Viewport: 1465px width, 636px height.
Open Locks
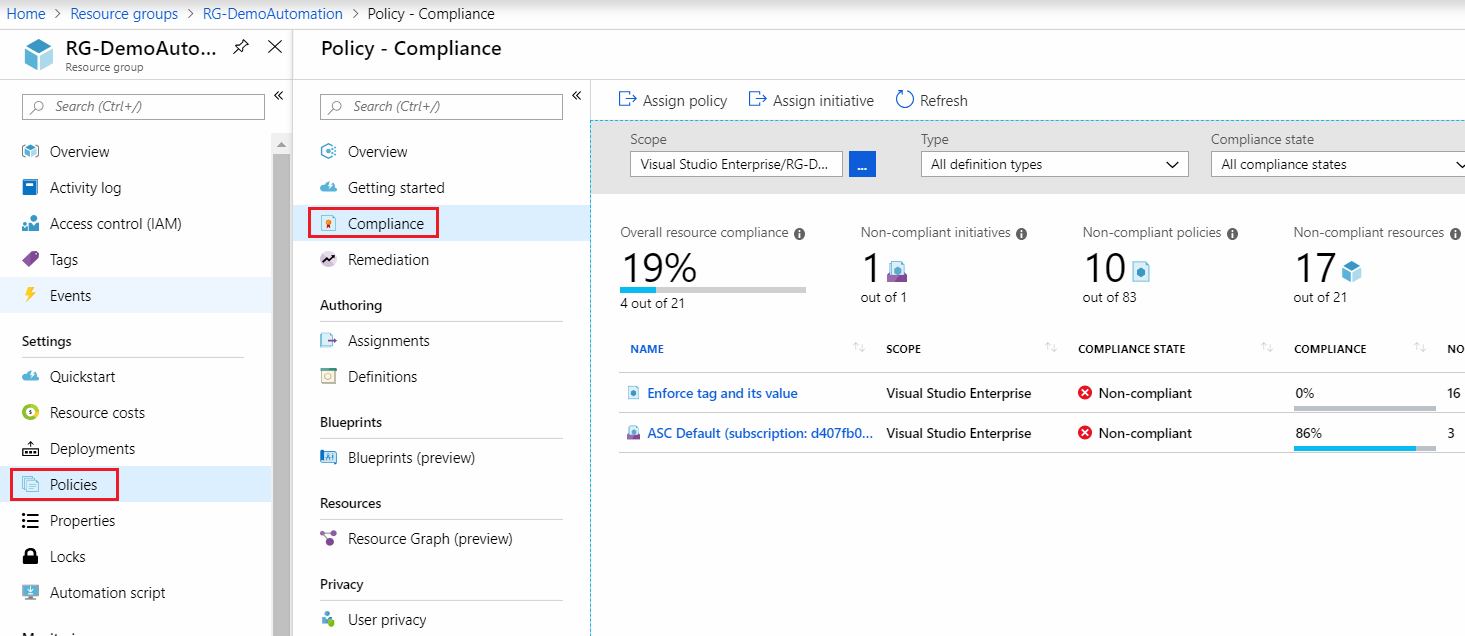point(68,557)
